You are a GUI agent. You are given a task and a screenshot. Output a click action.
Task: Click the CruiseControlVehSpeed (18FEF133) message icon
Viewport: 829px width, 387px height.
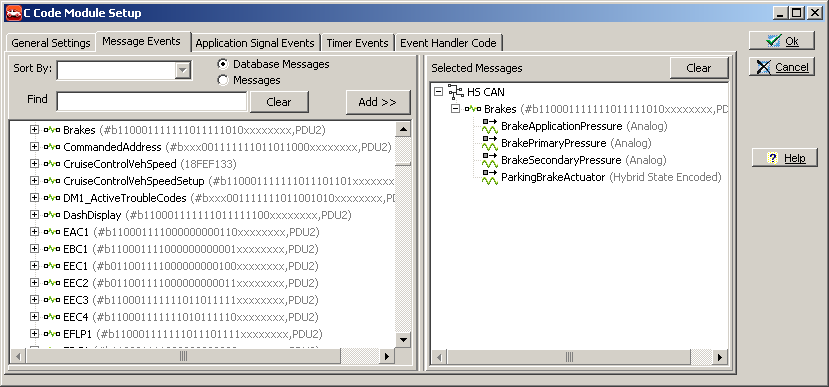click(52, 164)
